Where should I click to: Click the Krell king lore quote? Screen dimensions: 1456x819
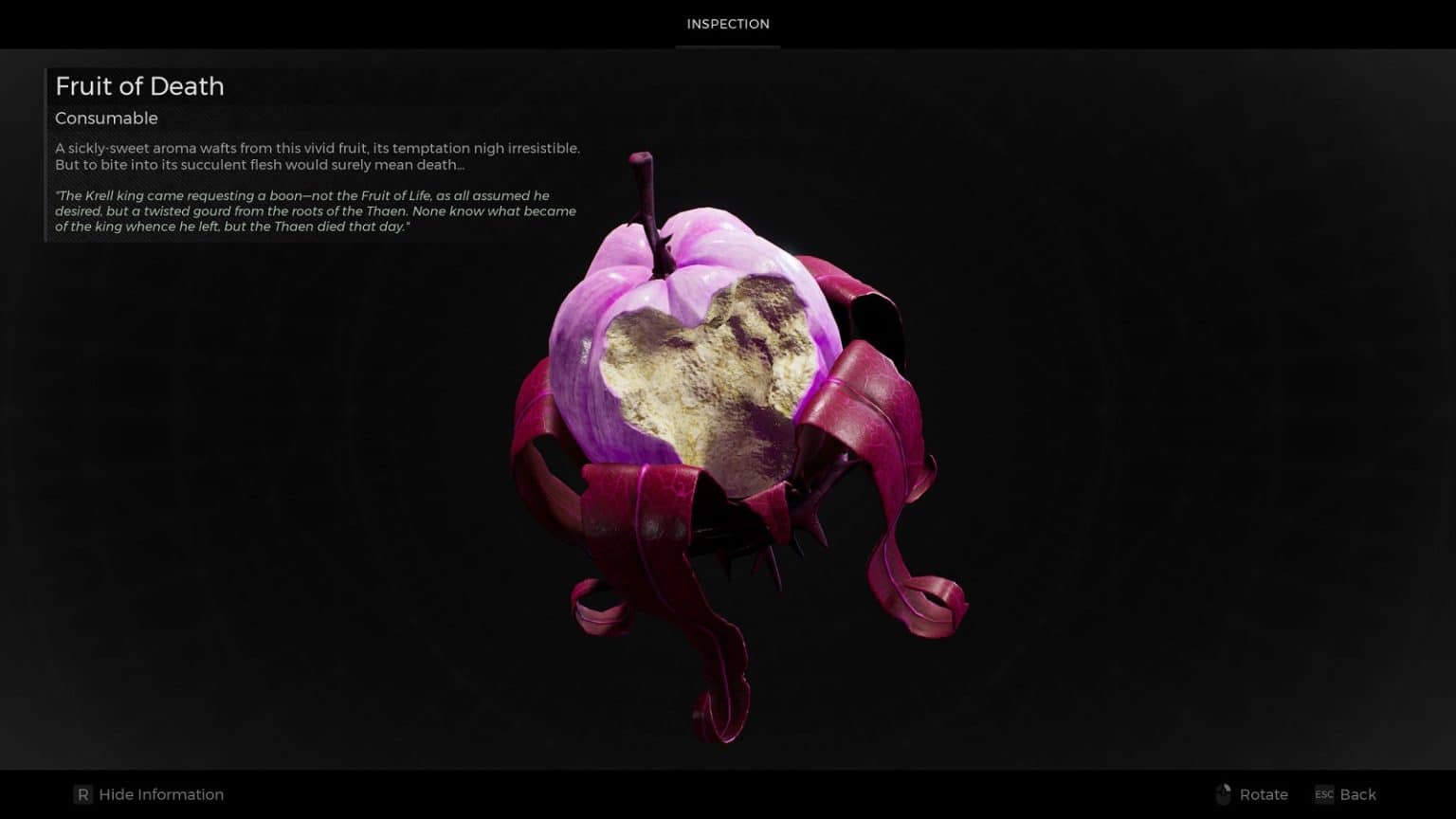316,210
